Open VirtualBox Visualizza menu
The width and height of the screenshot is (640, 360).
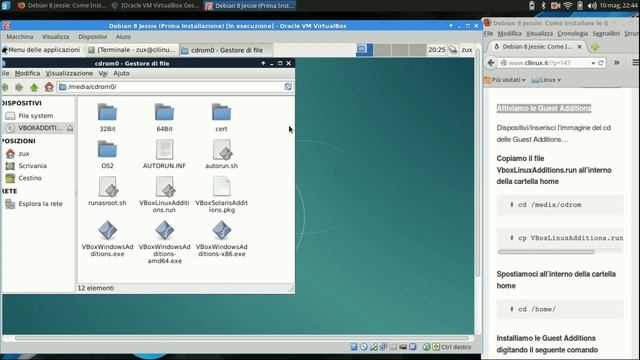[56, 37]
